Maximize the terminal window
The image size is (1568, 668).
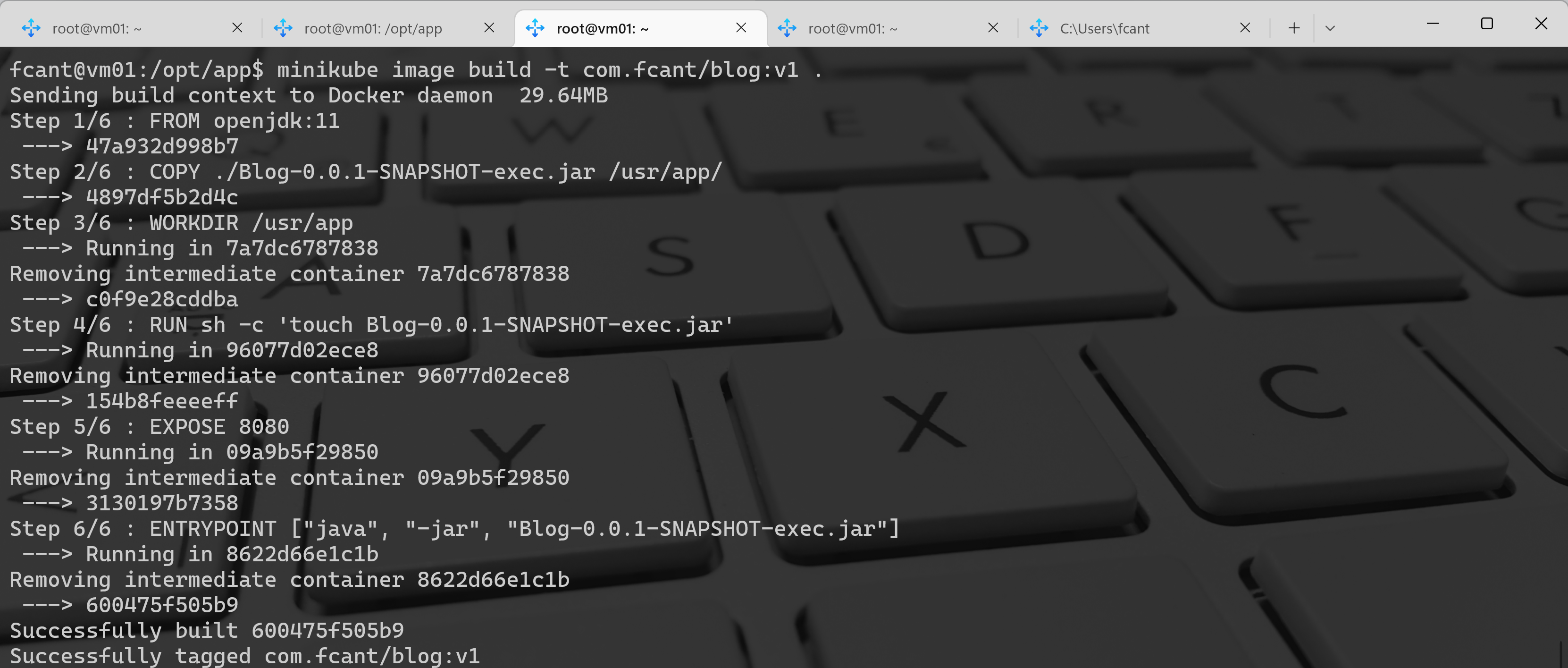pos(1487,24)
